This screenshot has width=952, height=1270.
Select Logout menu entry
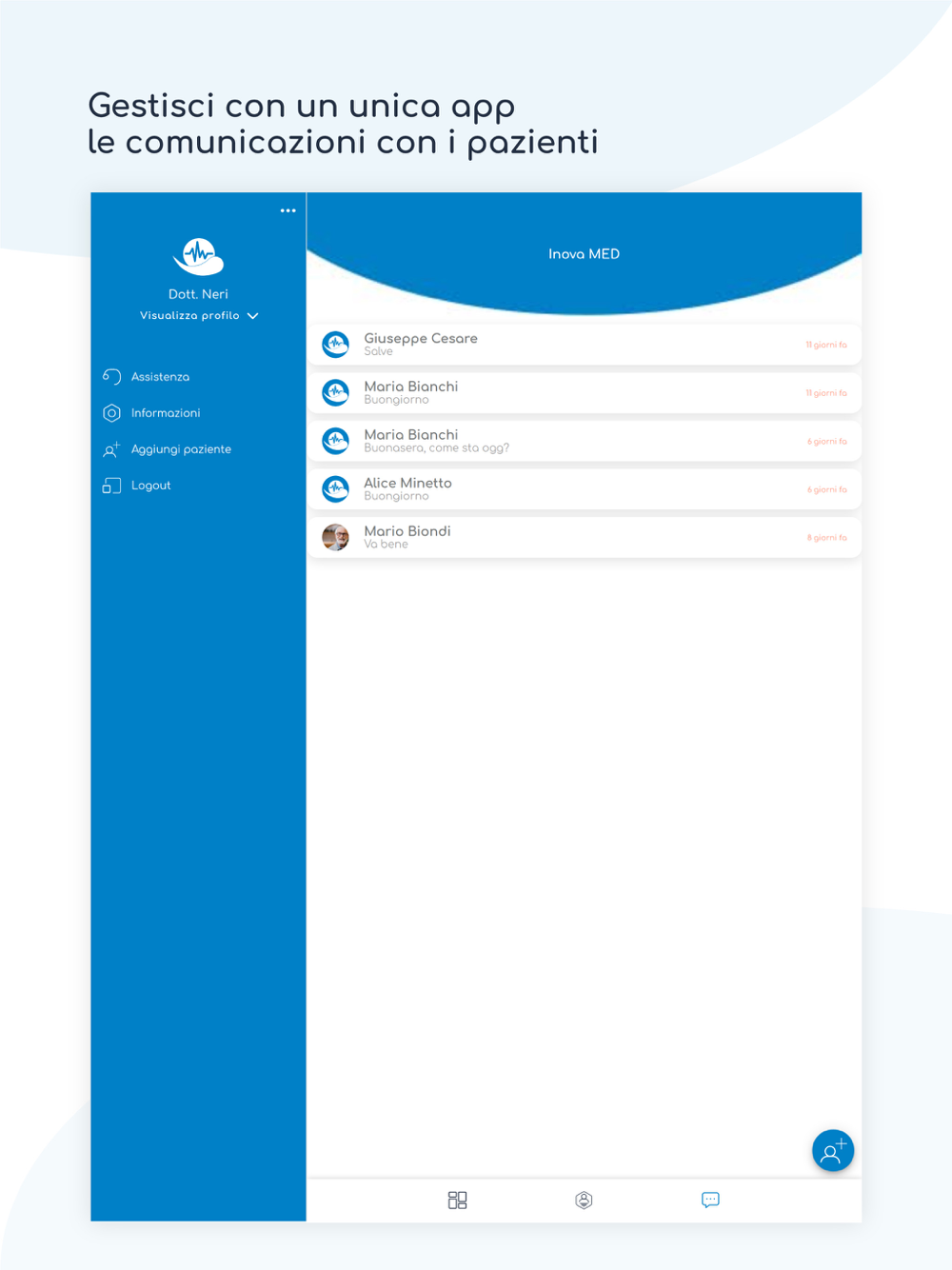pyautogui.click(x=150, y=486)
